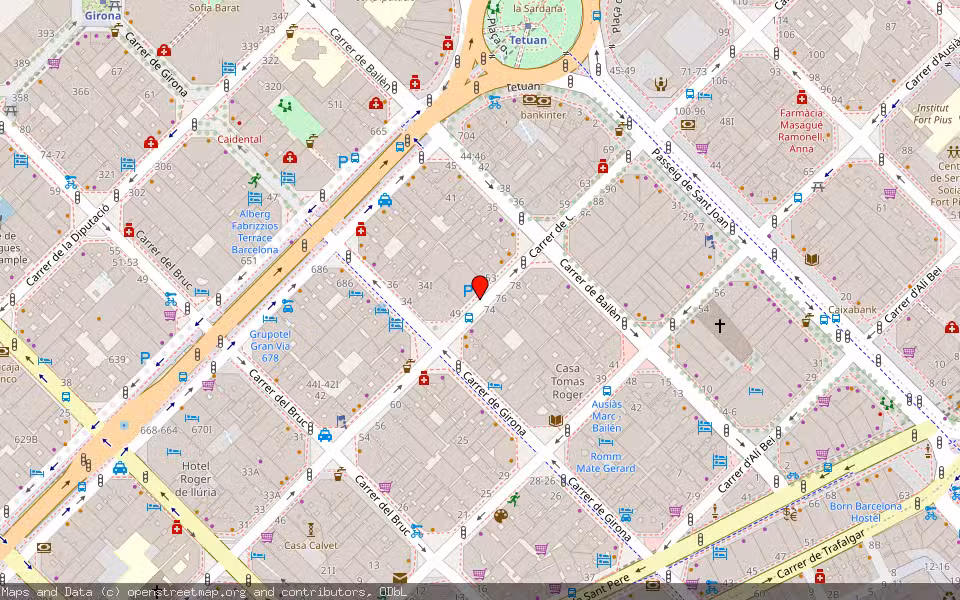Click the hotel bed icon near Grupotel Gran Via
The width and height of the screenshot is (960, 600).
pos(270,319)
